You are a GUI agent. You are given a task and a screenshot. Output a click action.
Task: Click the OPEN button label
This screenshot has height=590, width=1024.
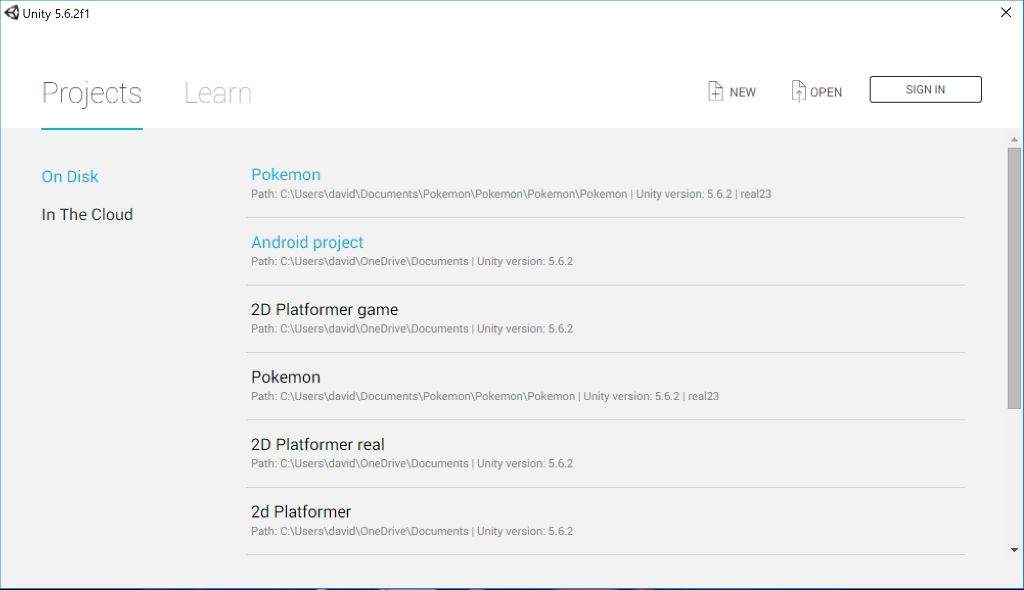pyautogui.click(x=825, y=92)
